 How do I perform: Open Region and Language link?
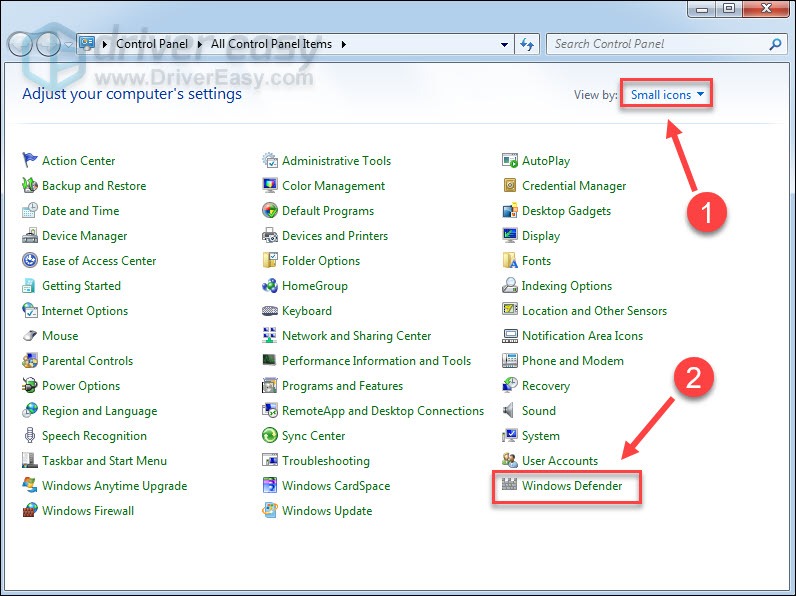click(100, 411)
